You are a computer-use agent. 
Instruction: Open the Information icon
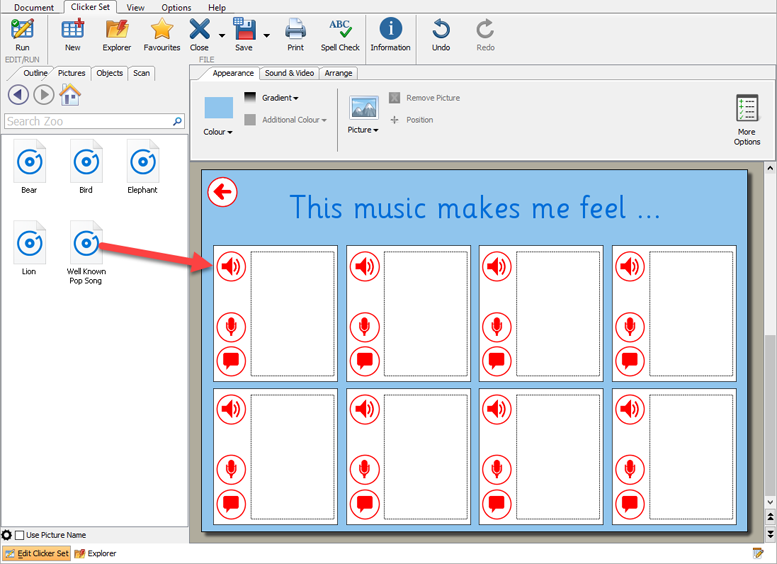pos(390,33)
